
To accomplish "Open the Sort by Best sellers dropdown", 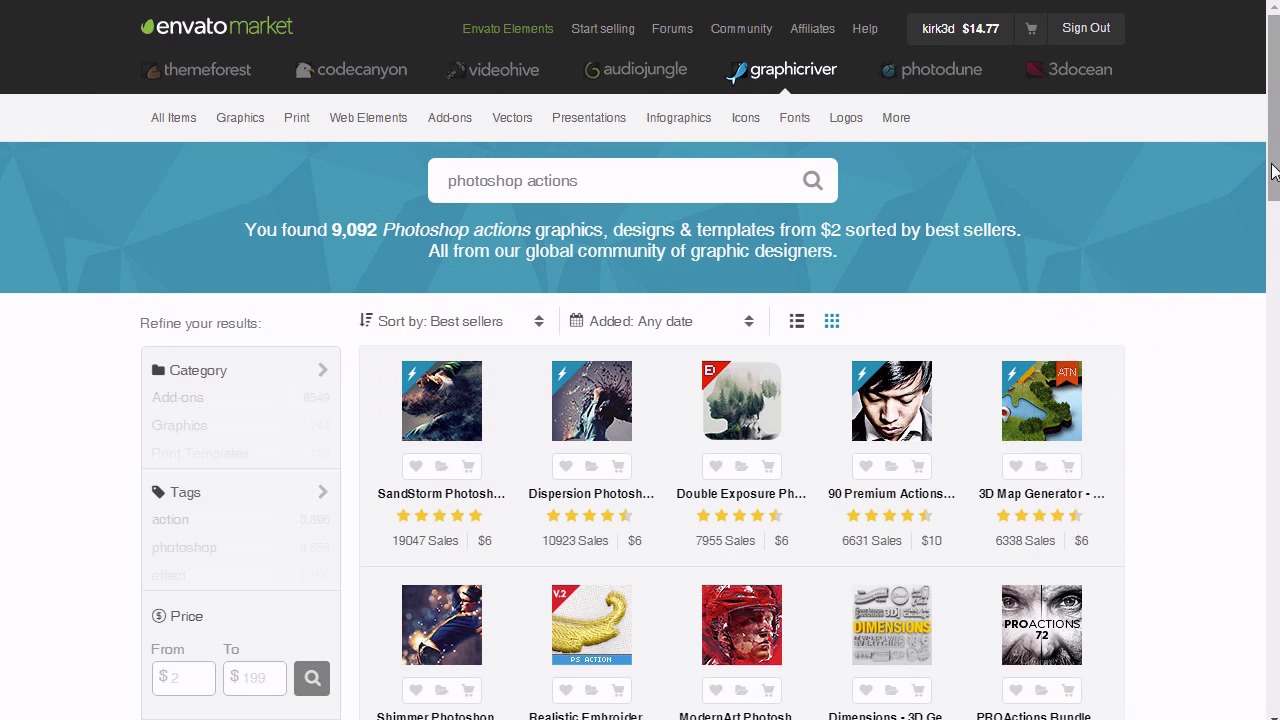I will 452,321.
